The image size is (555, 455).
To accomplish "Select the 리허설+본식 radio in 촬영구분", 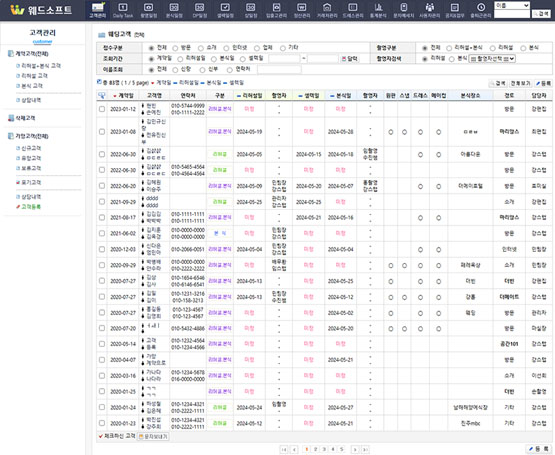I will click(x=449, y=48).
